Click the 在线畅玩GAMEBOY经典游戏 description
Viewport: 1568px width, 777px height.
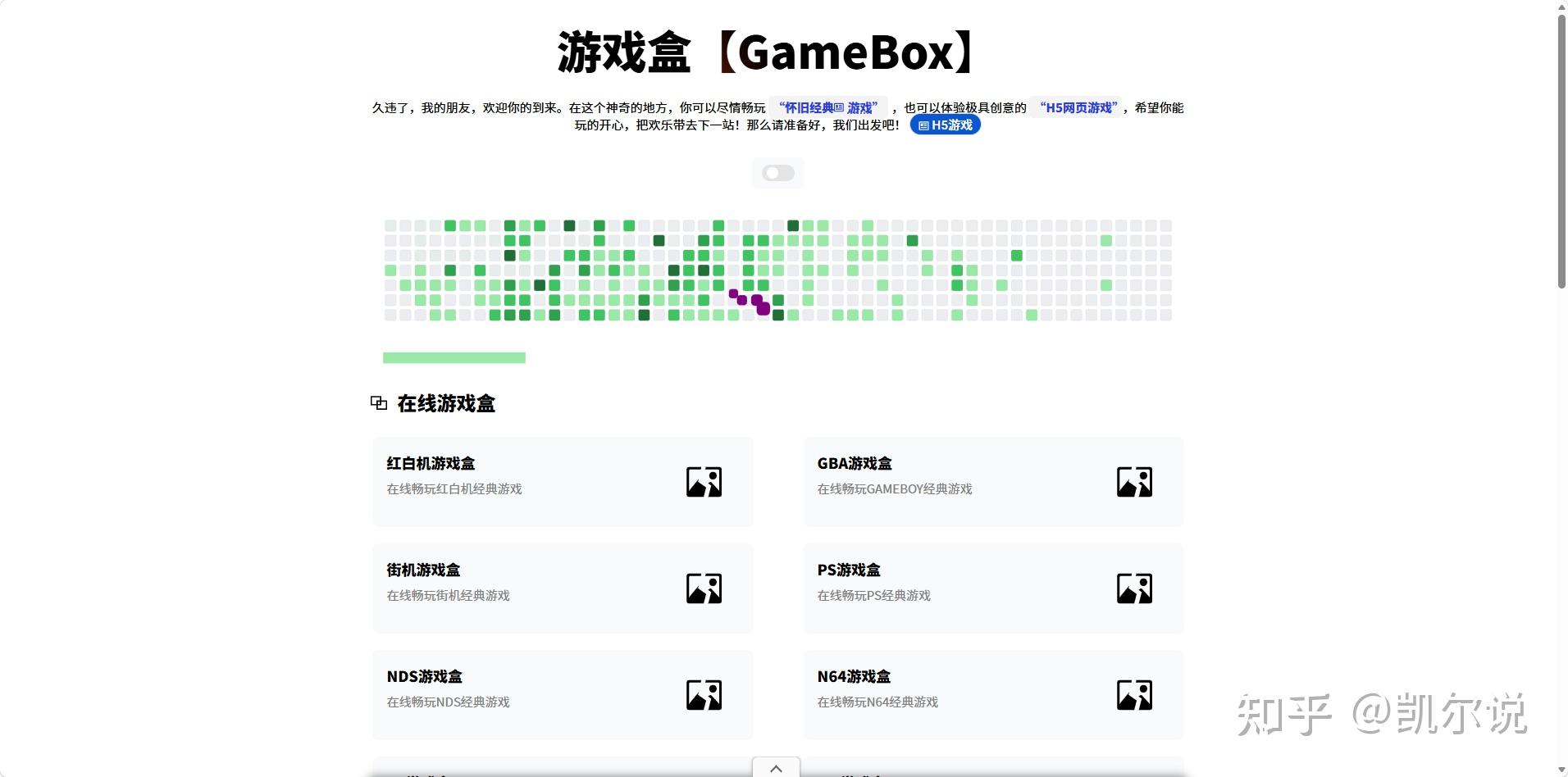pyautogui.click(x=895, y=488)
